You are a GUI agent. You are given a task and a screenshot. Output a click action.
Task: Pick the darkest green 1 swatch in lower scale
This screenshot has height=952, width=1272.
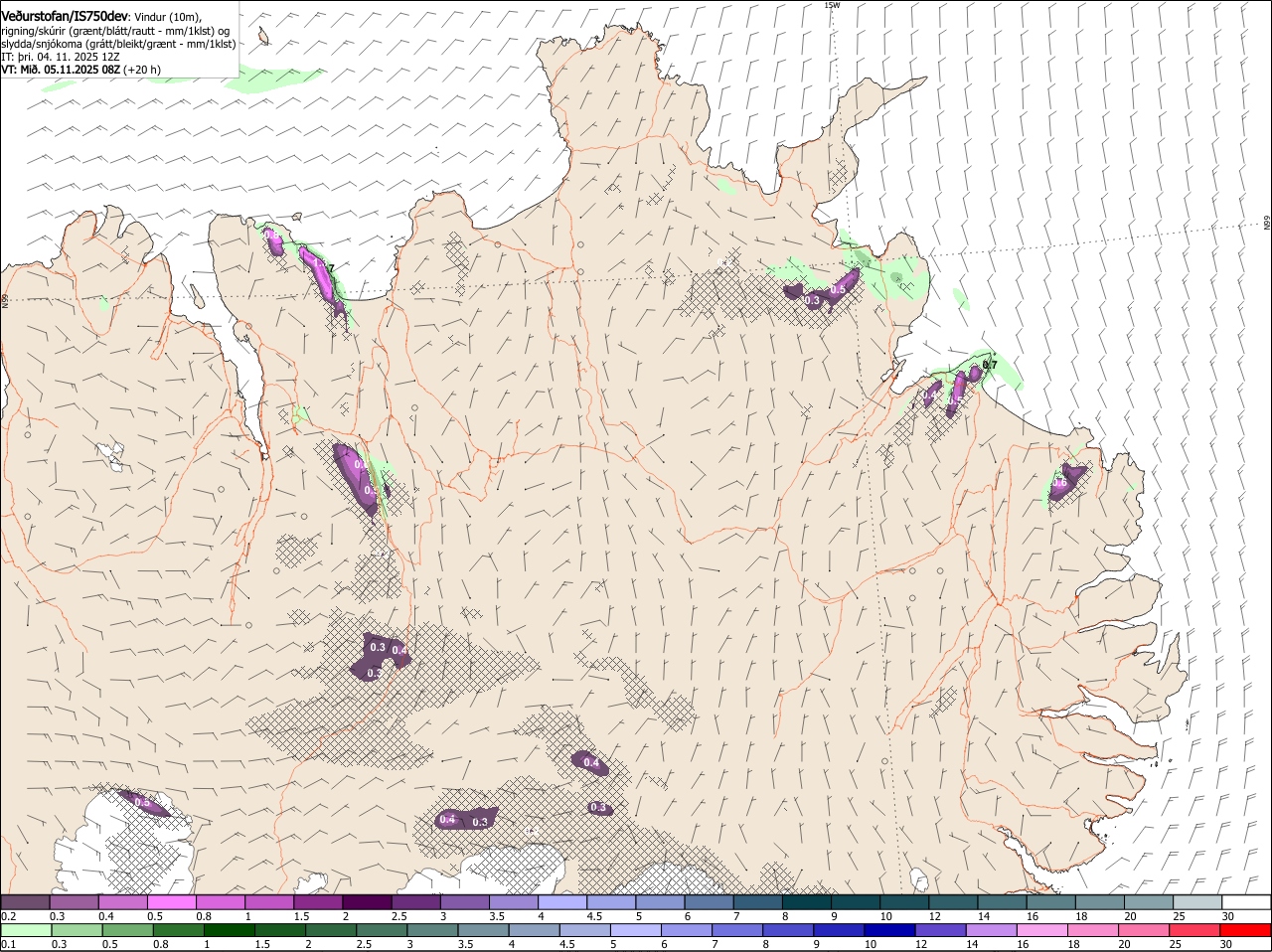coord(230,930)
